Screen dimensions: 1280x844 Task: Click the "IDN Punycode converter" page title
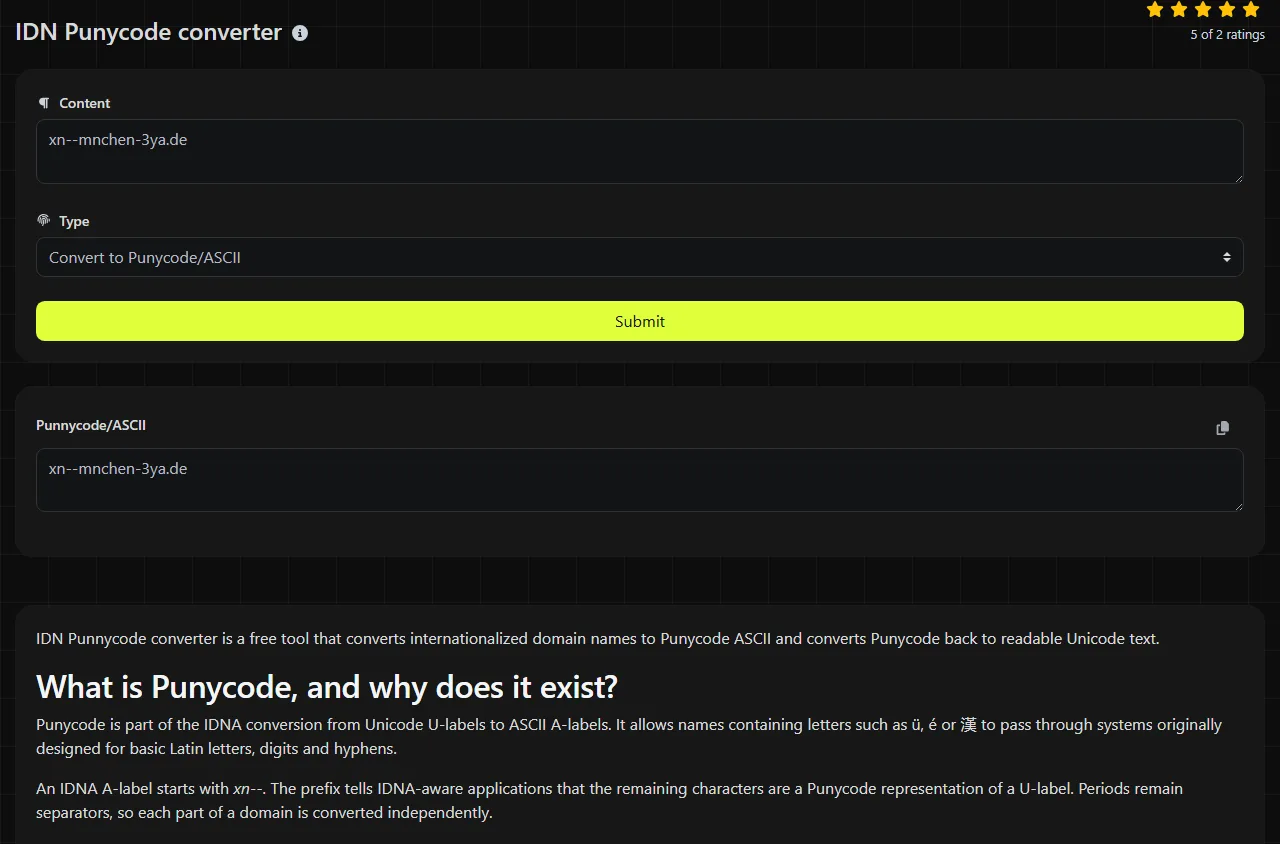(149, 32)
